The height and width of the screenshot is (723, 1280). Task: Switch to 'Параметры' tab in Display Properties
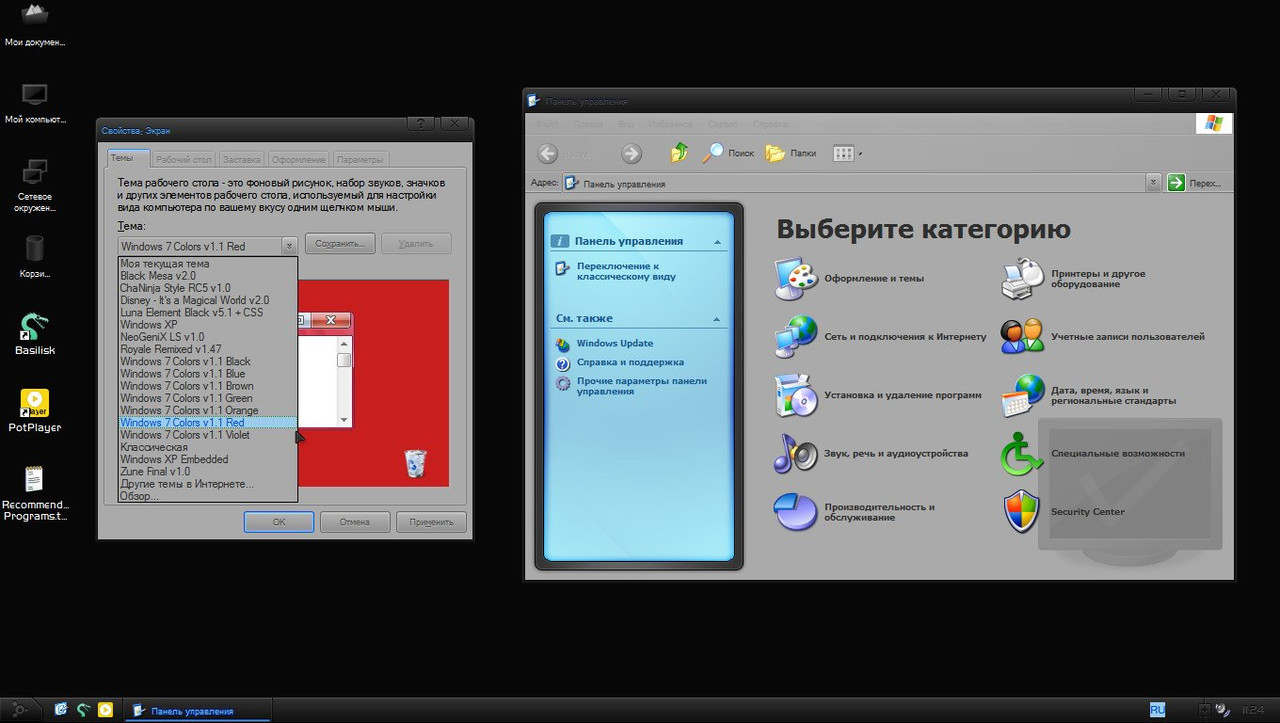point(359,159)
